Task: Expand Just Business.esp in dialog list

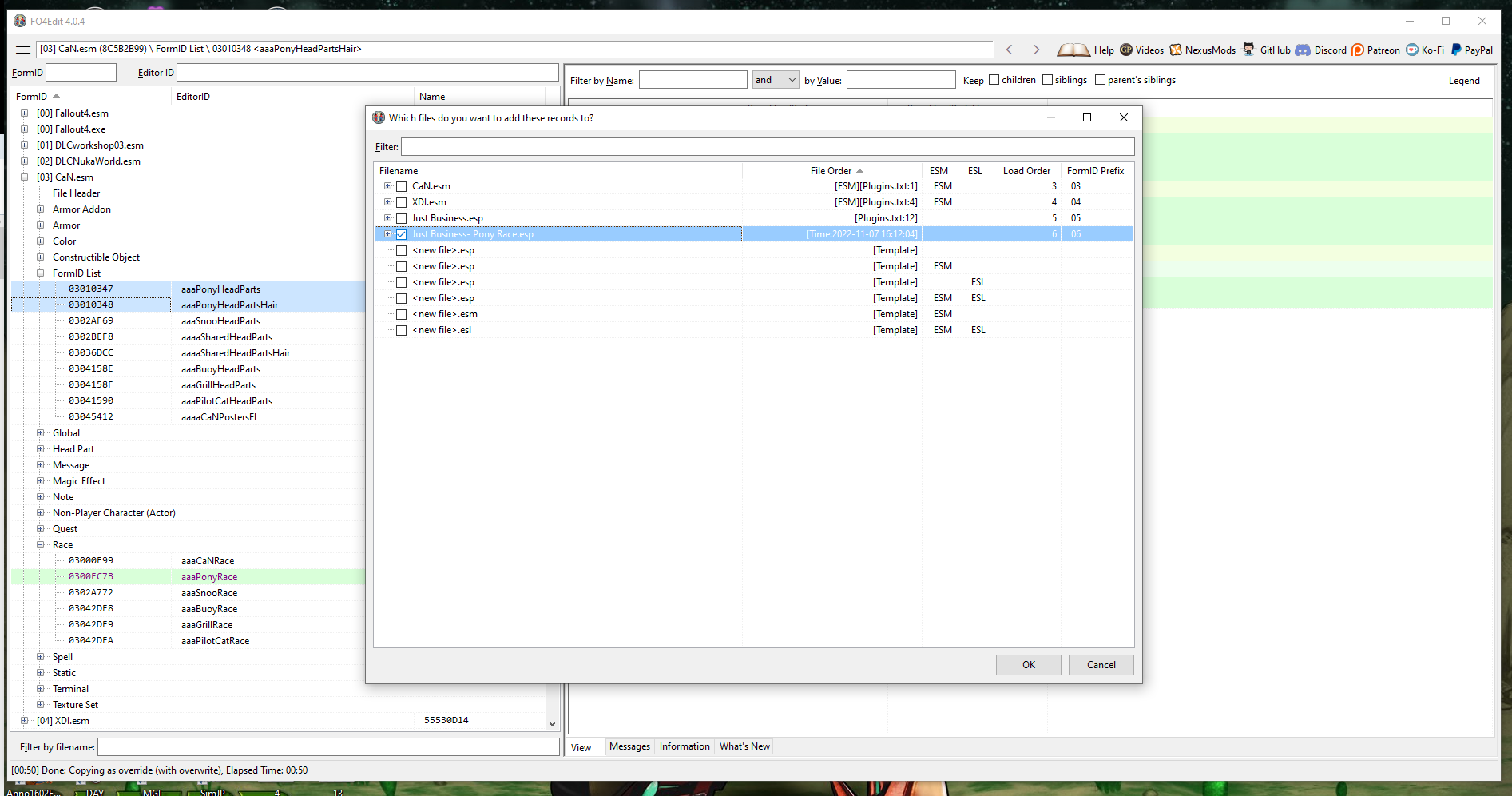Action: tap(387, 218)
